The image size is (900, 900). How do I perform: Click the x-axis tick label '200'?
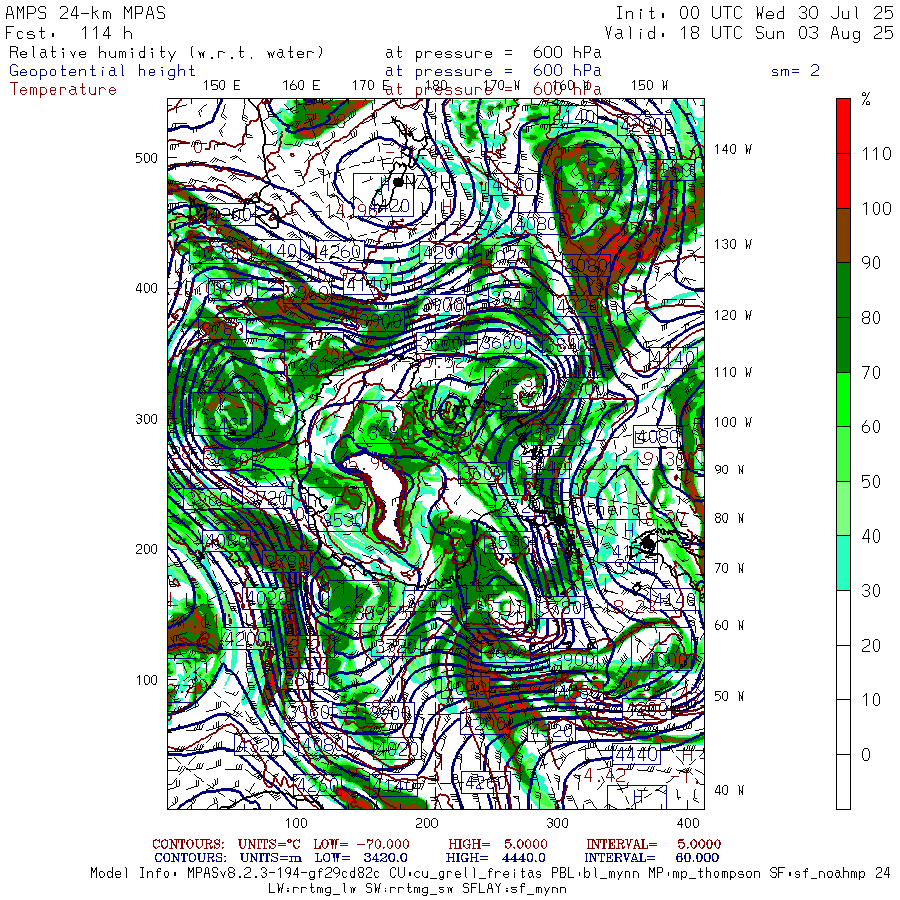(x=426, y=823)
